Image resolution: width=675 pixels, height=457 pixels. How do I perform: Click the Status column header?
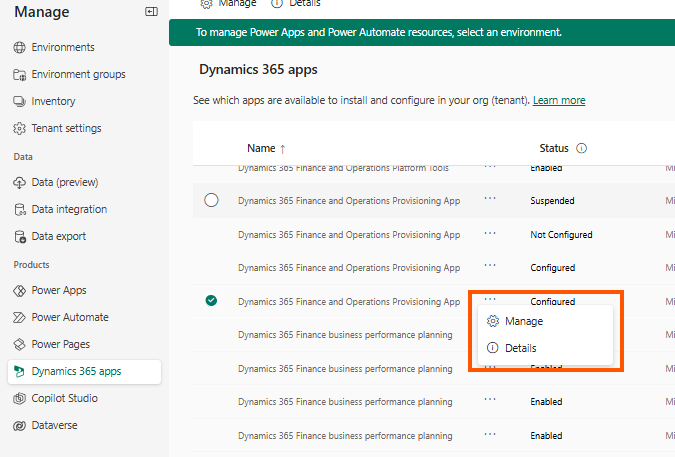tap(554, 148)
